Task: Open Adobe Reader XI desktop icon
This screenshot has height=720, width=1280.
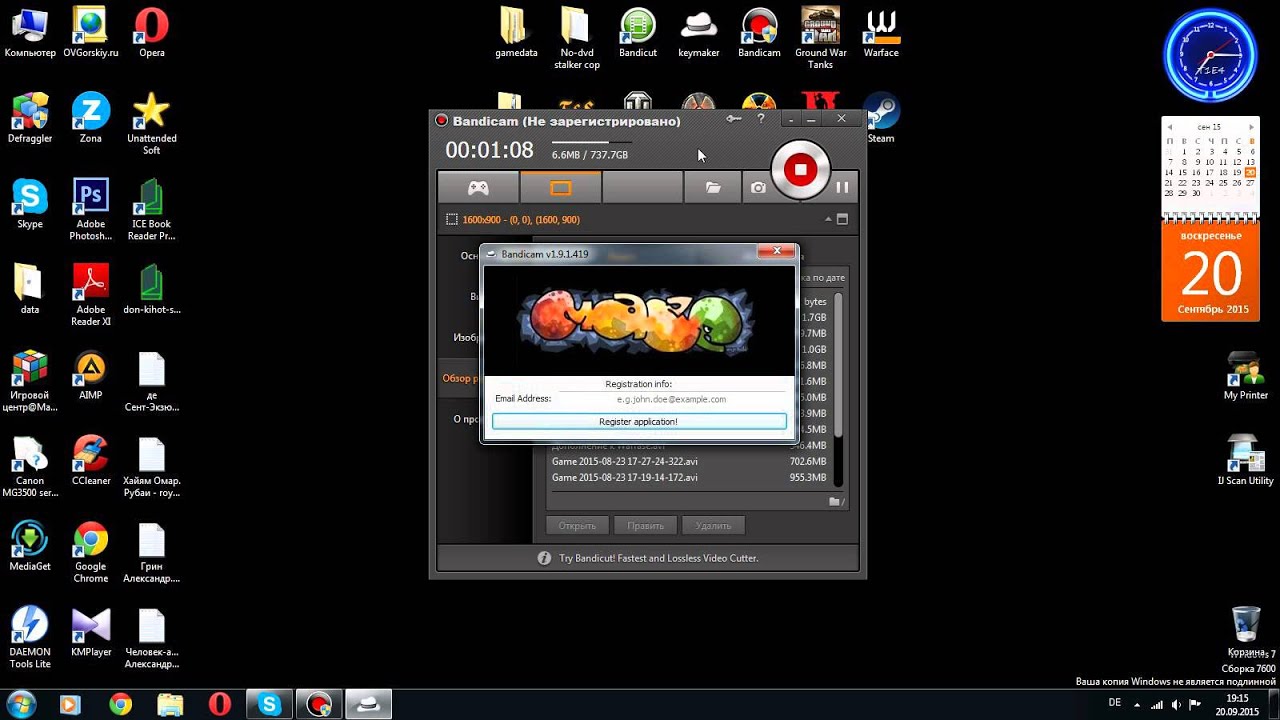Action: coord(90,295)
